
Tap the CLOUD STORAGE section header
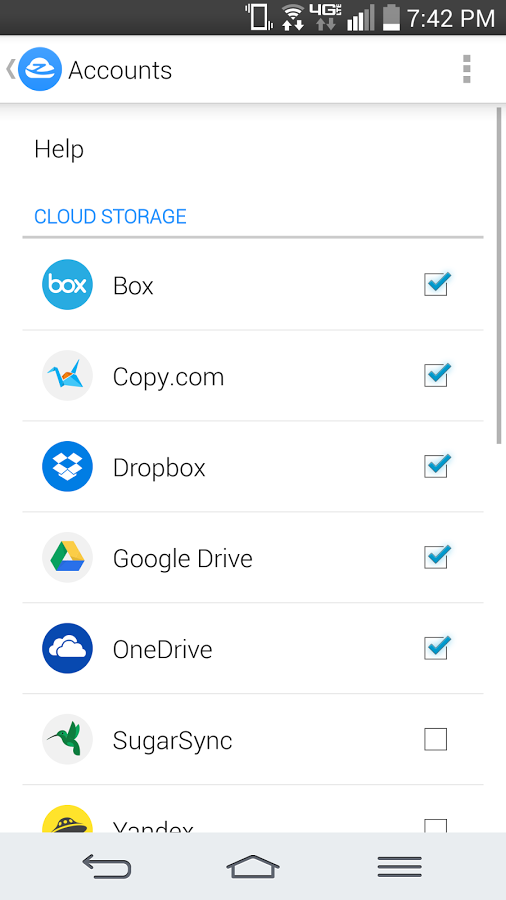tap(110, 216)
